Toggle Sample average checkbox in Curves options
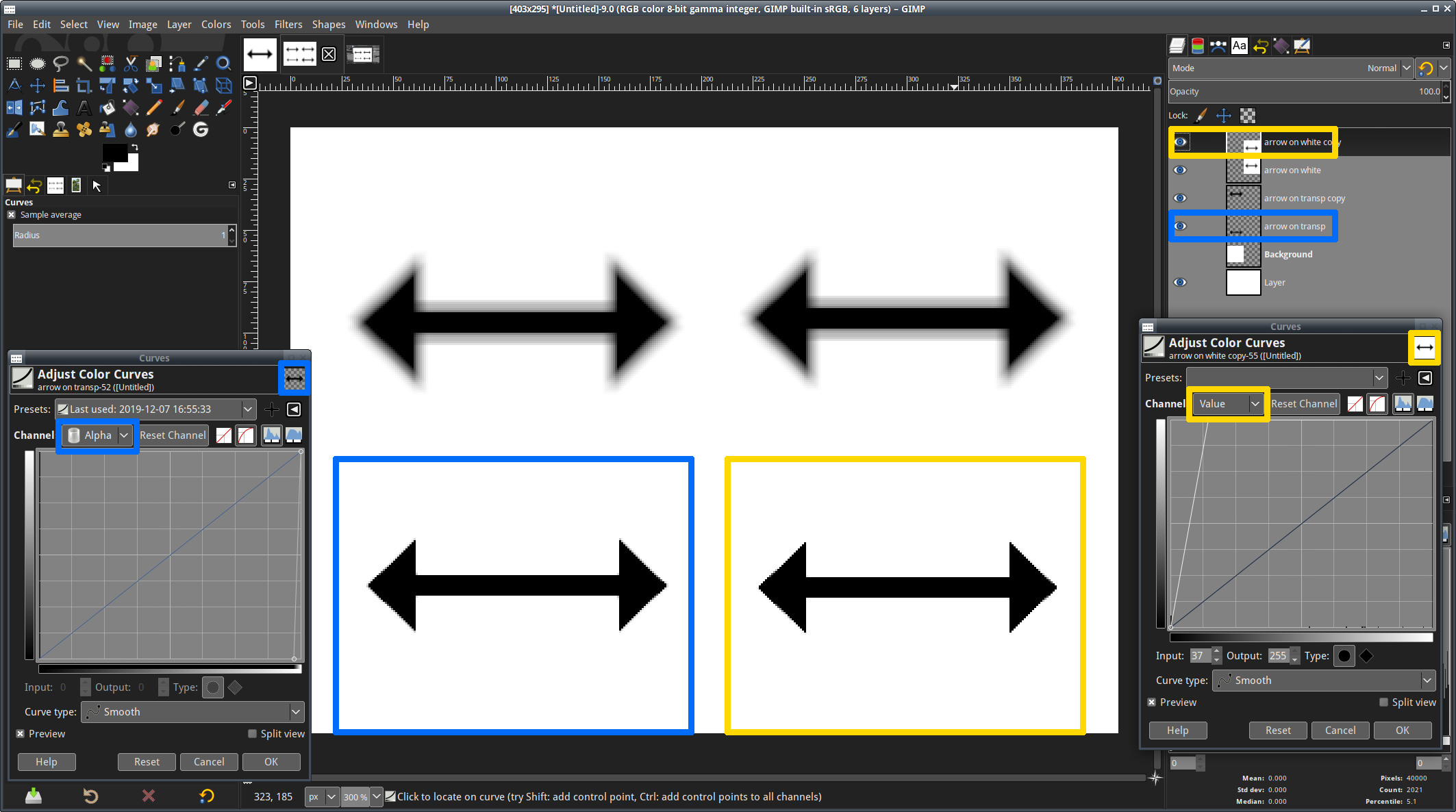The image size is (1456, 812). tap(12, 215)
